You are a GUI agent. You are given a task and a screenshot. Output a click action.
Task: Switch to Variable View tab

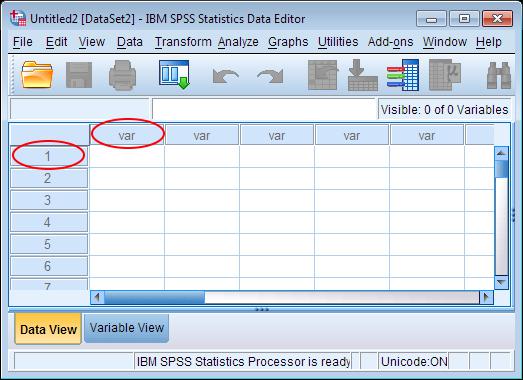126,328
